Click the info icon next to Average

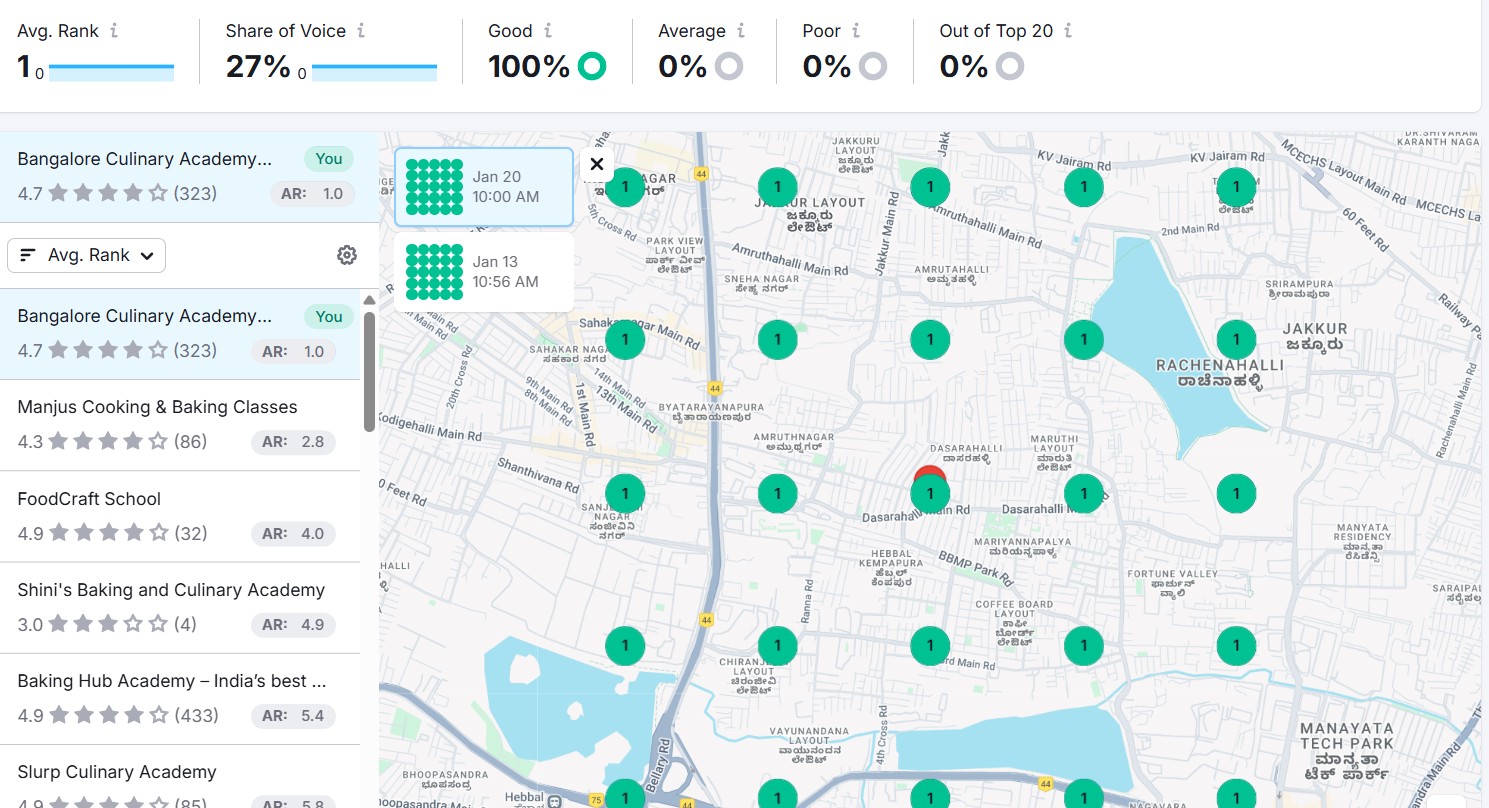[x=740, y=31]
